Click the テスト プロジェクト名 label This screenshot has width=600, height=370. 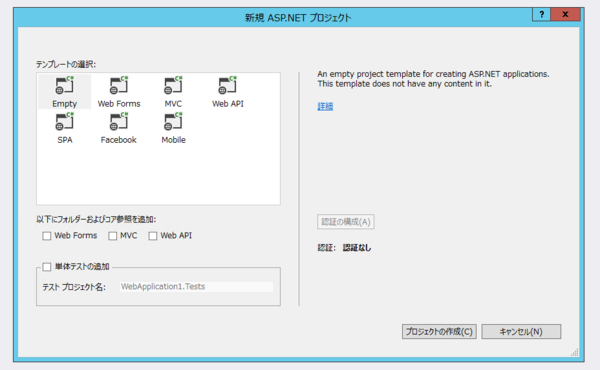tap(74, 287)
